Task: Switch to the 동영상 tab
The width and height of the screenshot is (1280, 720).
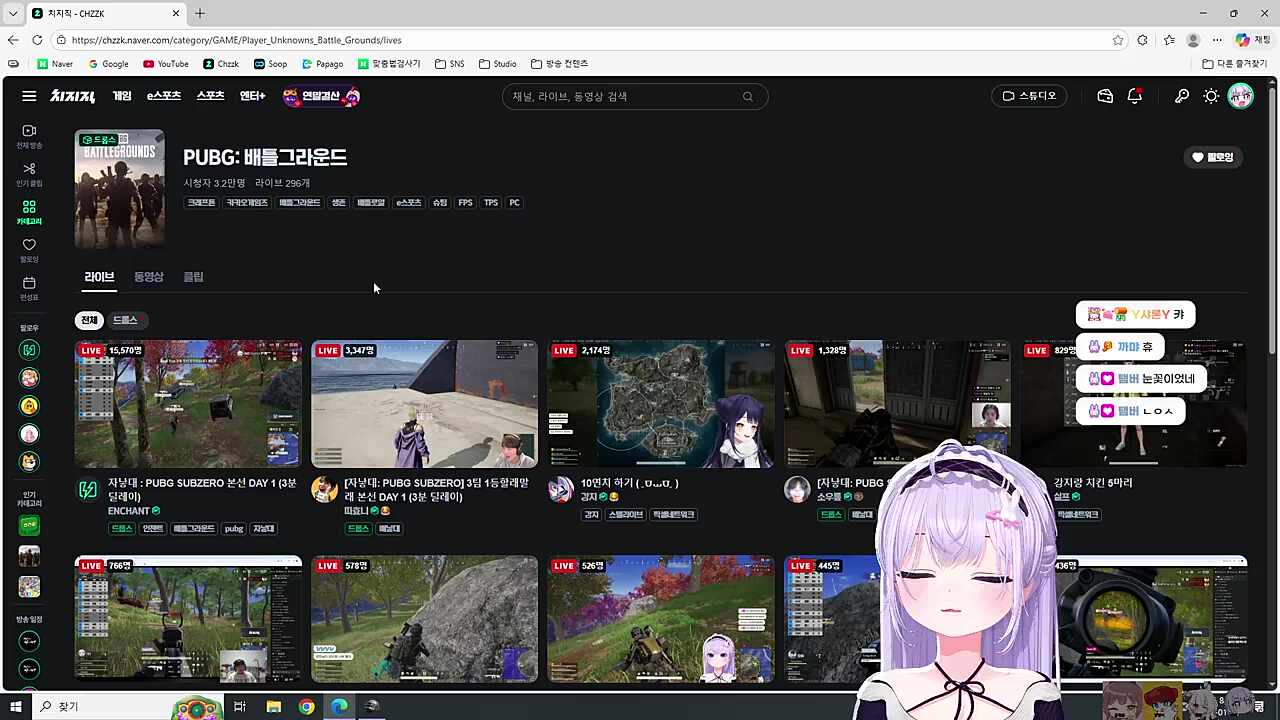Action: tap(148, 277)
